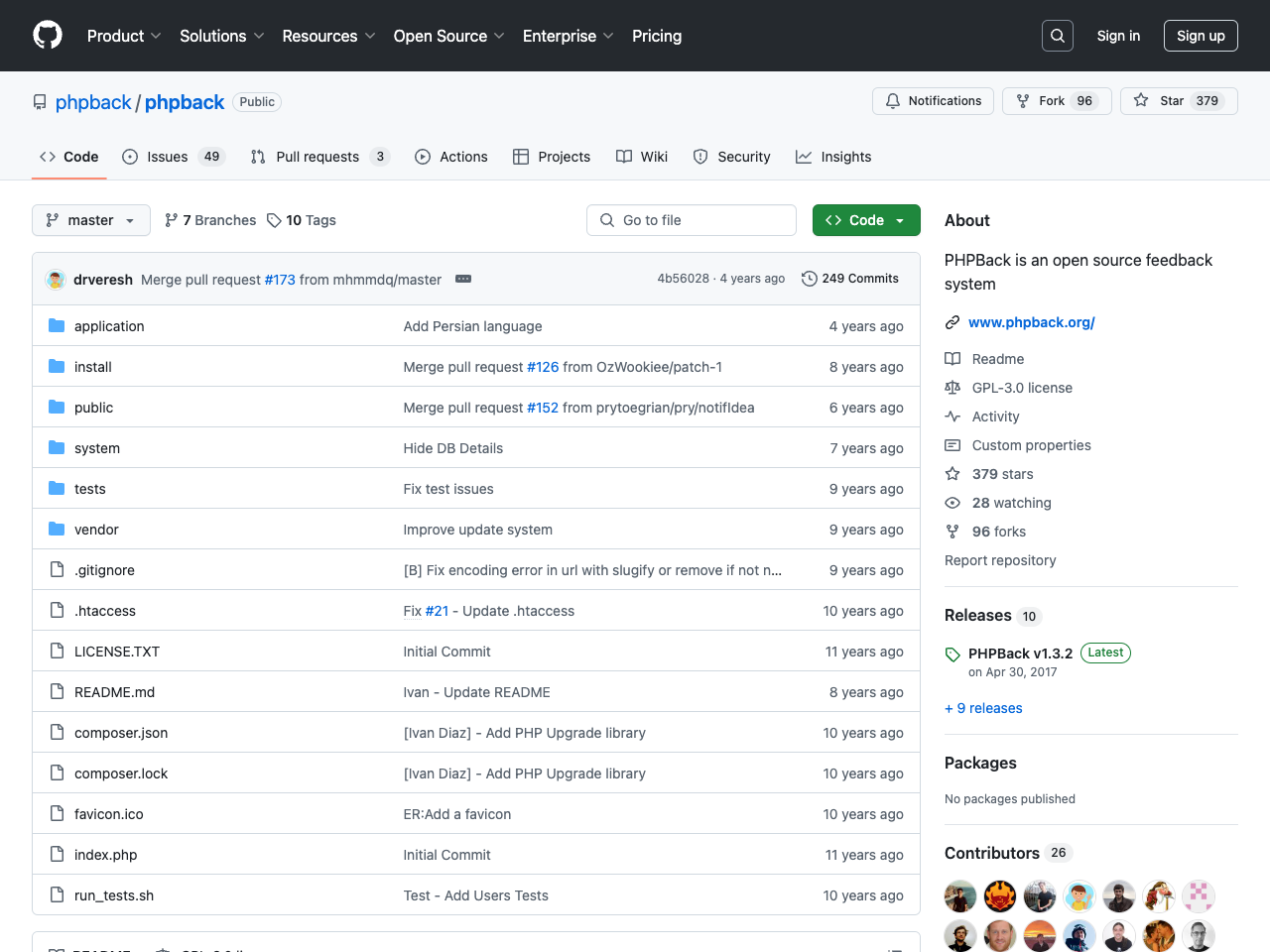The height and width of the screenshot is (952, 1270).
Task: Open the GitHub logo home link
Action: click(x=48, y=36)
